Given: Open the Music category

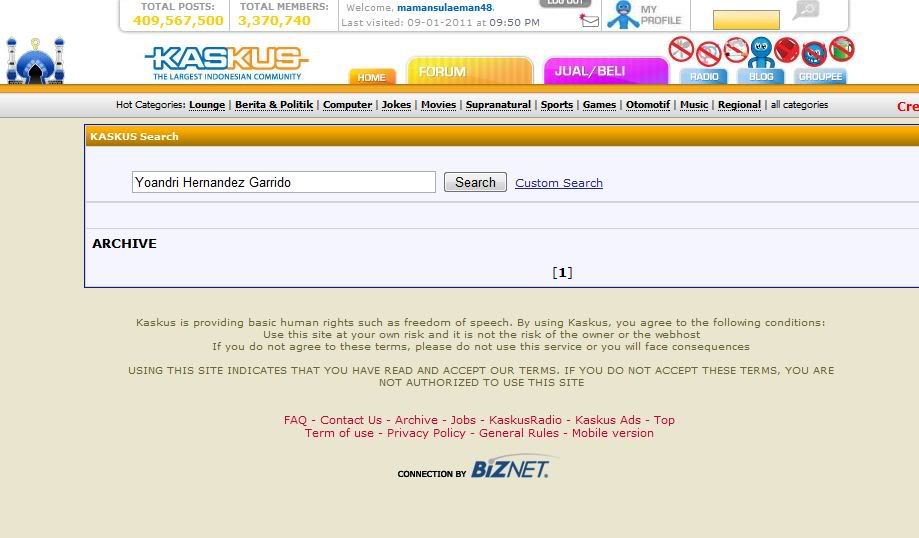Looking at the screenshot, I should point(694,104).
